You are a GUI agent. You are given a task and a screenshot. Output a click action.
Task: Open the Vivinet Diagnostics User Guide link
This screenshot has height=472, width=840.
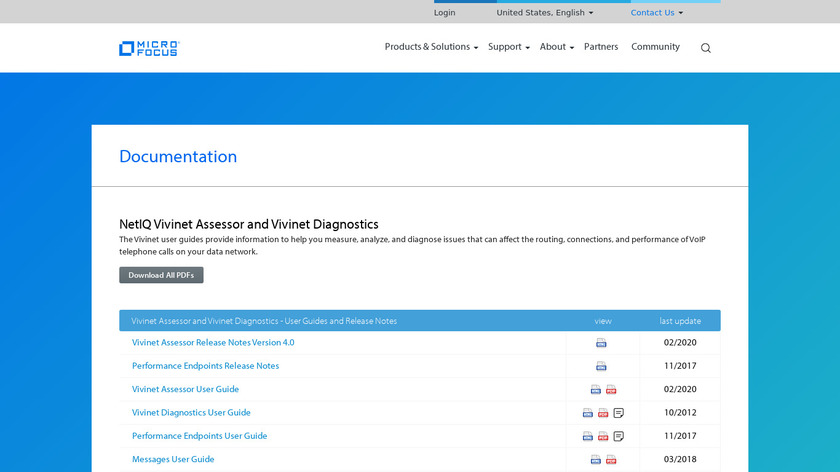191,413
